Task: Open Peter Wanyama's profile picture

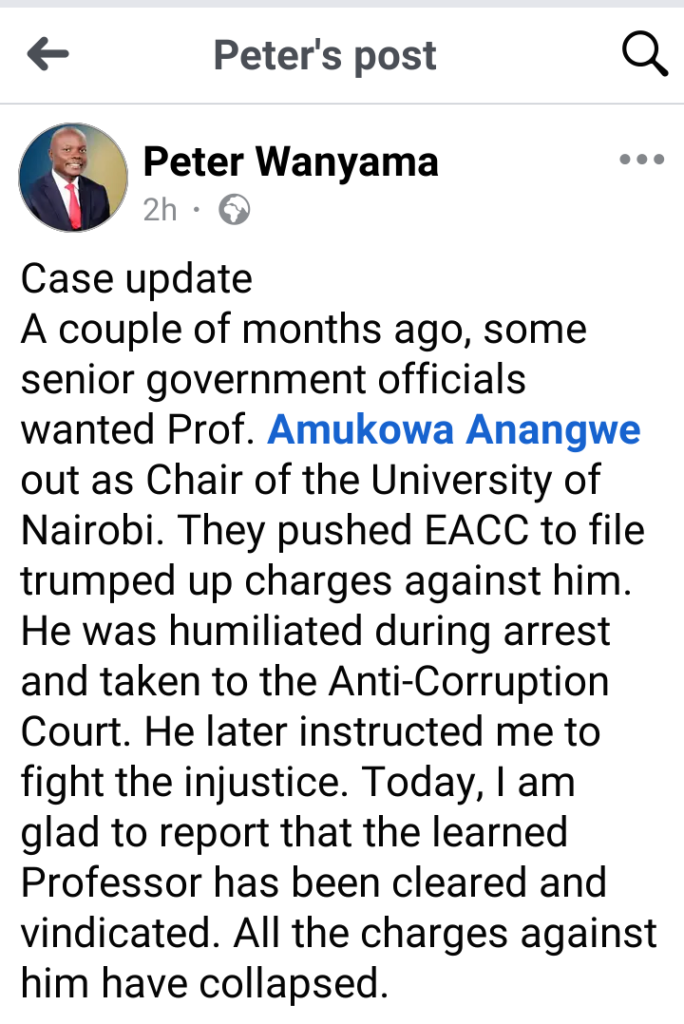Action: tap(73, 179)
